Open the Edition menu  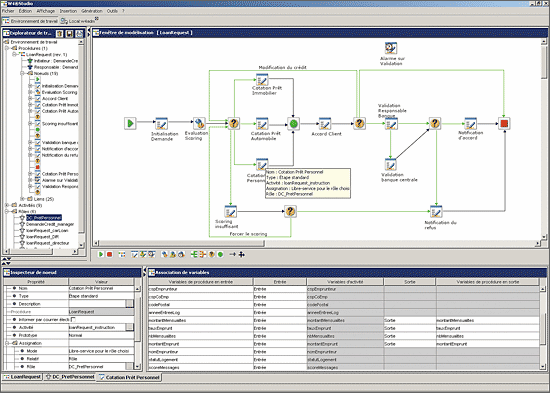point(25,11)
